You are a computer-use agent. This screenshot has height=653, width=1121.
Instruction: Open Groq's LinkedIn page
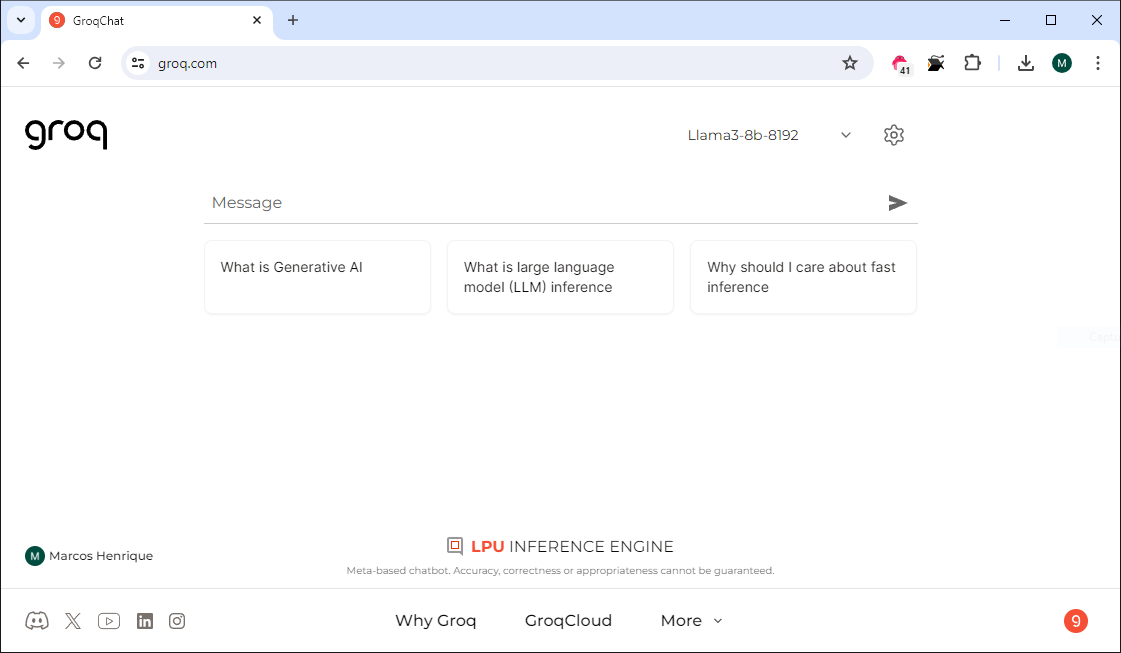[x=145, y=621]
